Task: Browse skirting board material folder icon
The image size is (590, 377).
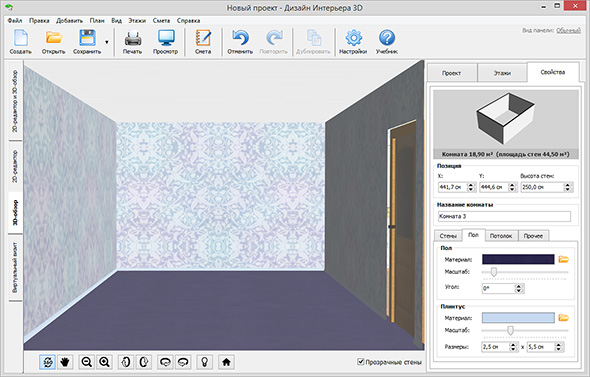Action: pos(563,318)
